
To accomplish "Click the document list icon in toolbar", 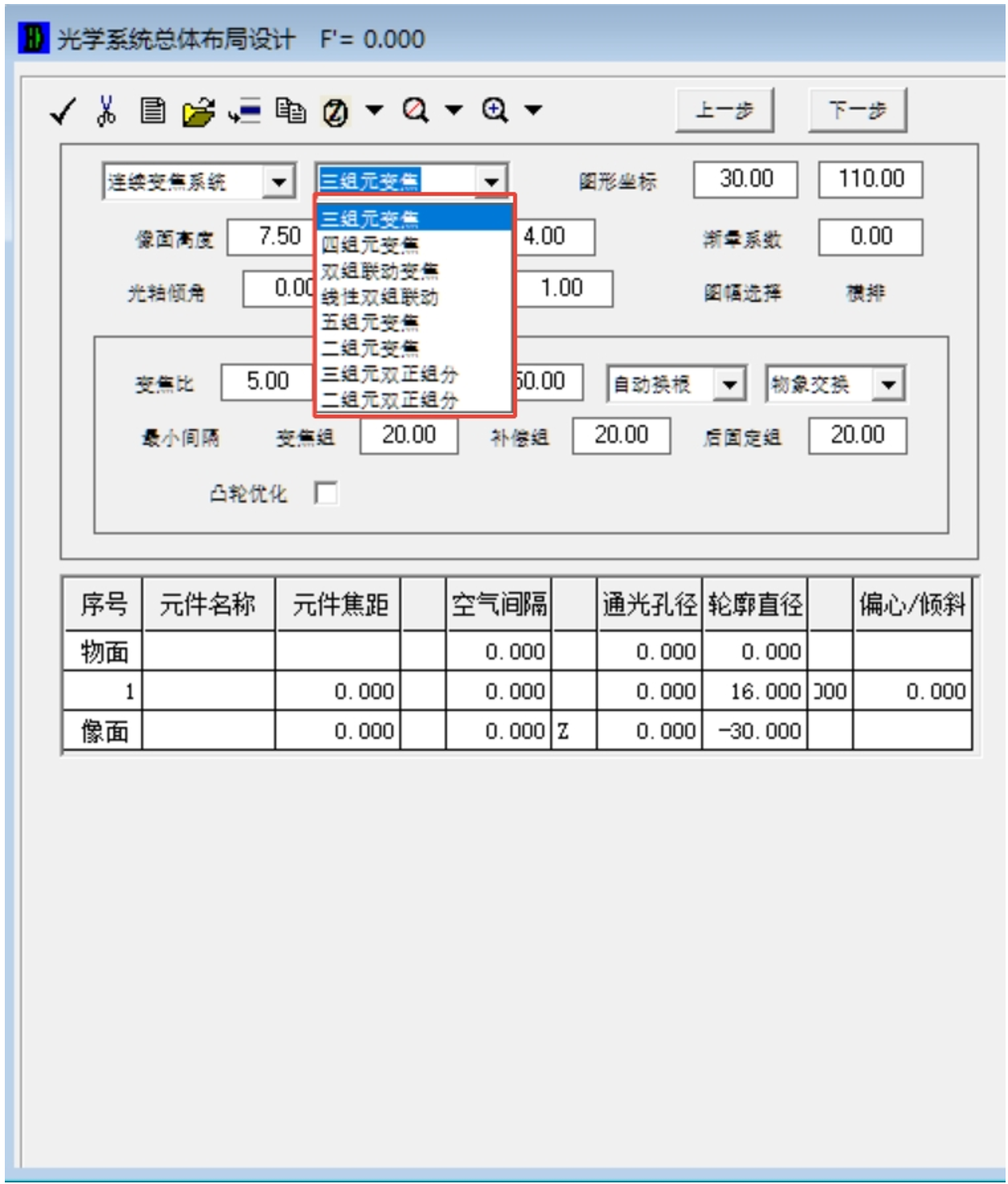I will click(153, 111).
